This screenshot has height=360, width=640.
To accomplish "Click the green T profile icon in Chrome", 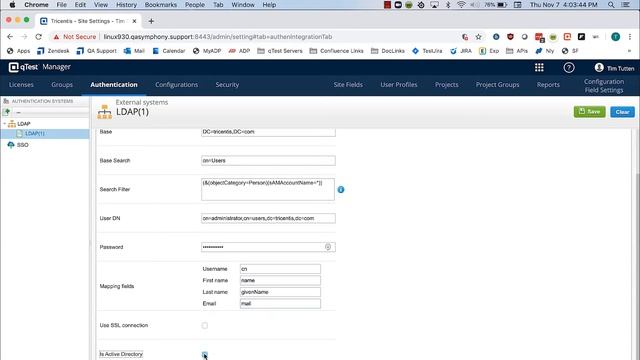I will [616, 37].
